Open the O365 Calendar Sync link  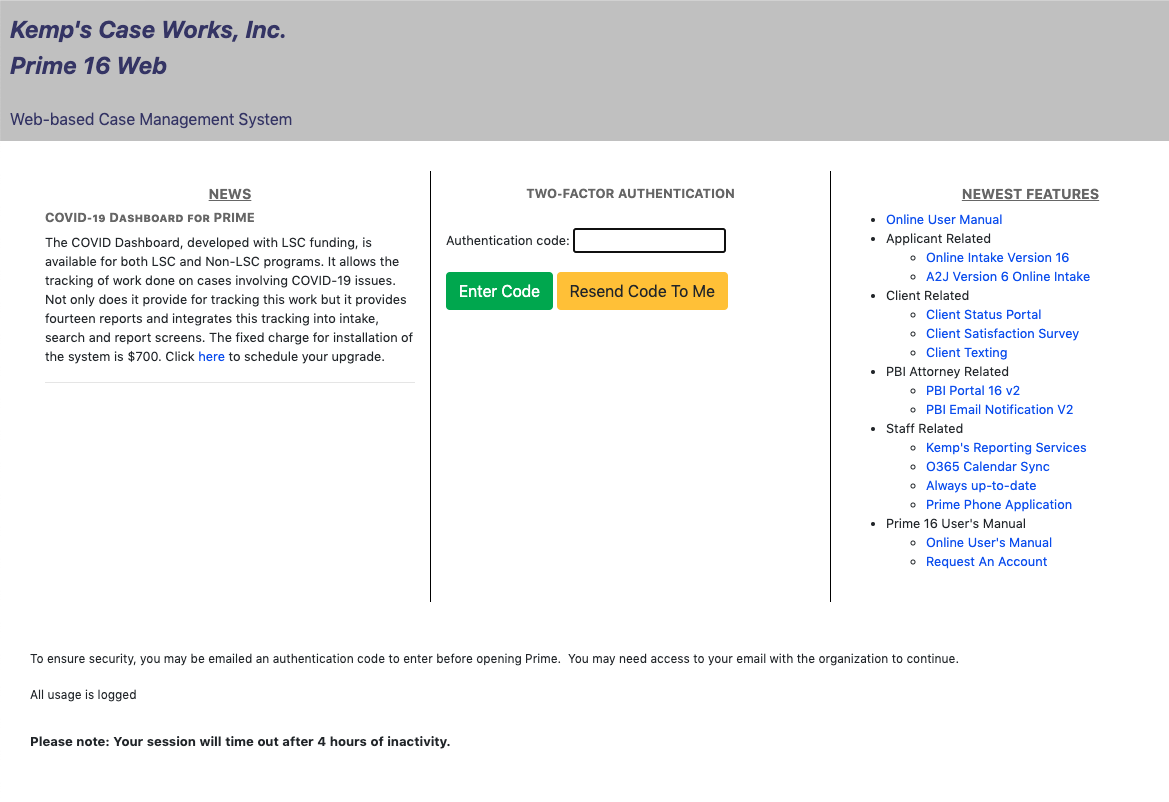tap(987, 467)
